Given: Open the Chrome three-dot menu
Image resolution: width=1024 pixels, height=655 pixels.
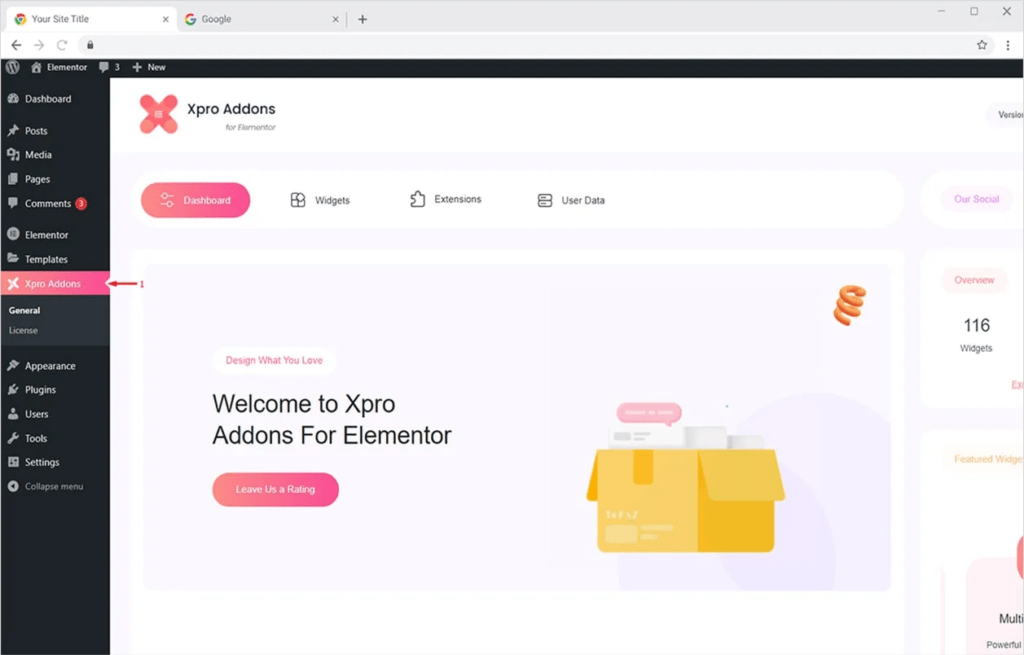Looking at the screenshot, I should coord(1008,45).
